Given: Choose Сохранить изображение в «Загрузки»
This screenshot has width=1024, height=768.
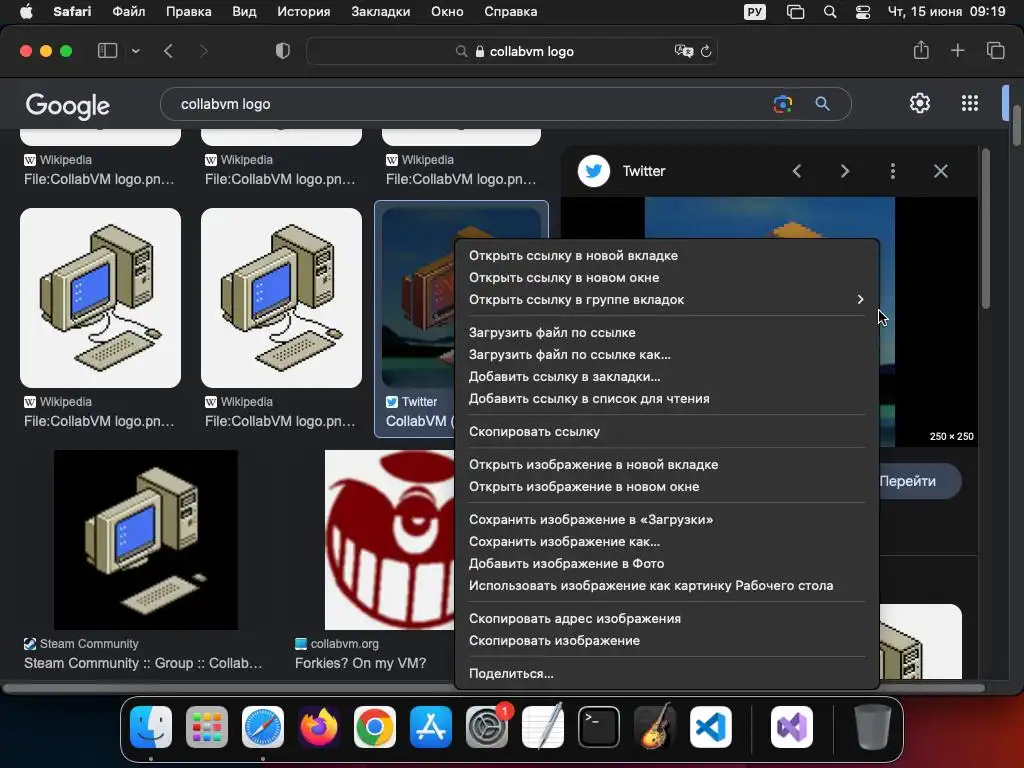Looking at the screenshot, I should 667,519.
